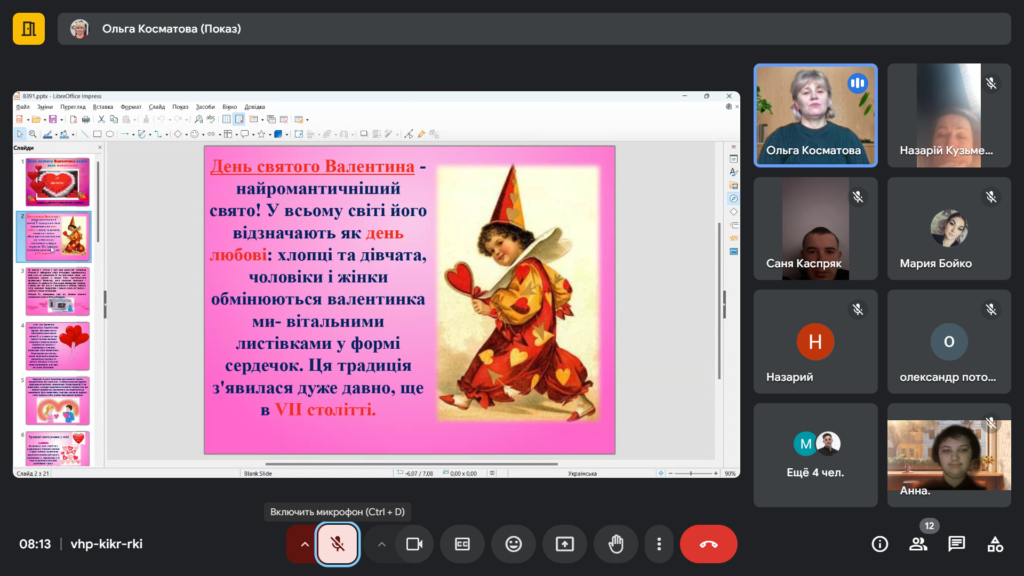Expand the 'Ещё 4 чел.' participants tile
The height and width of the screenshot is (576, 1024).
(815, 453)
